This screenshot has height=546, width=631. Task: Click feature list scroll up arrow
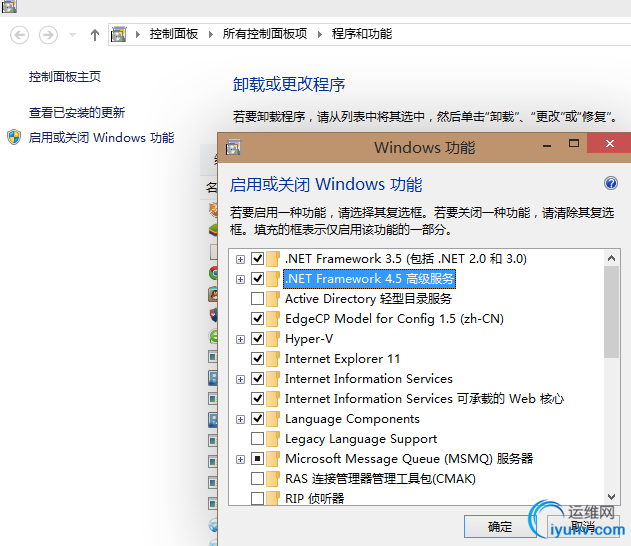(x=611, y=258)
